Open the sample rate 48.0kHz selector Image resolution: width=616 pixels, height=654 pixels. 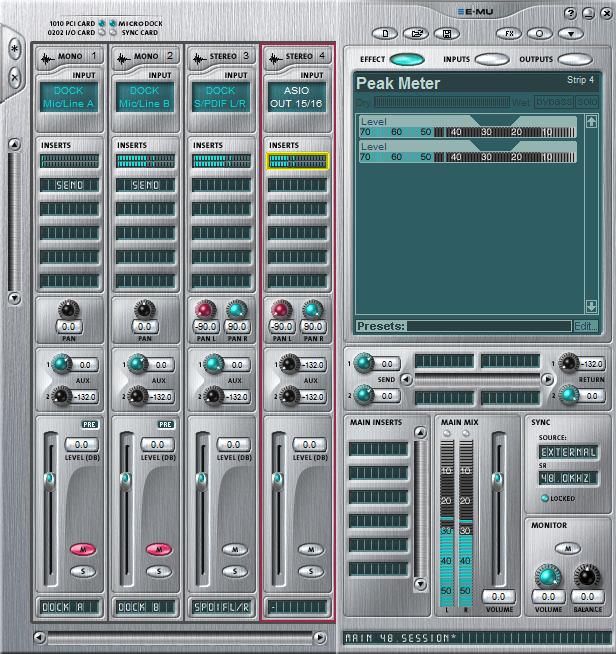pyautogui.click(x=568, y=478)
